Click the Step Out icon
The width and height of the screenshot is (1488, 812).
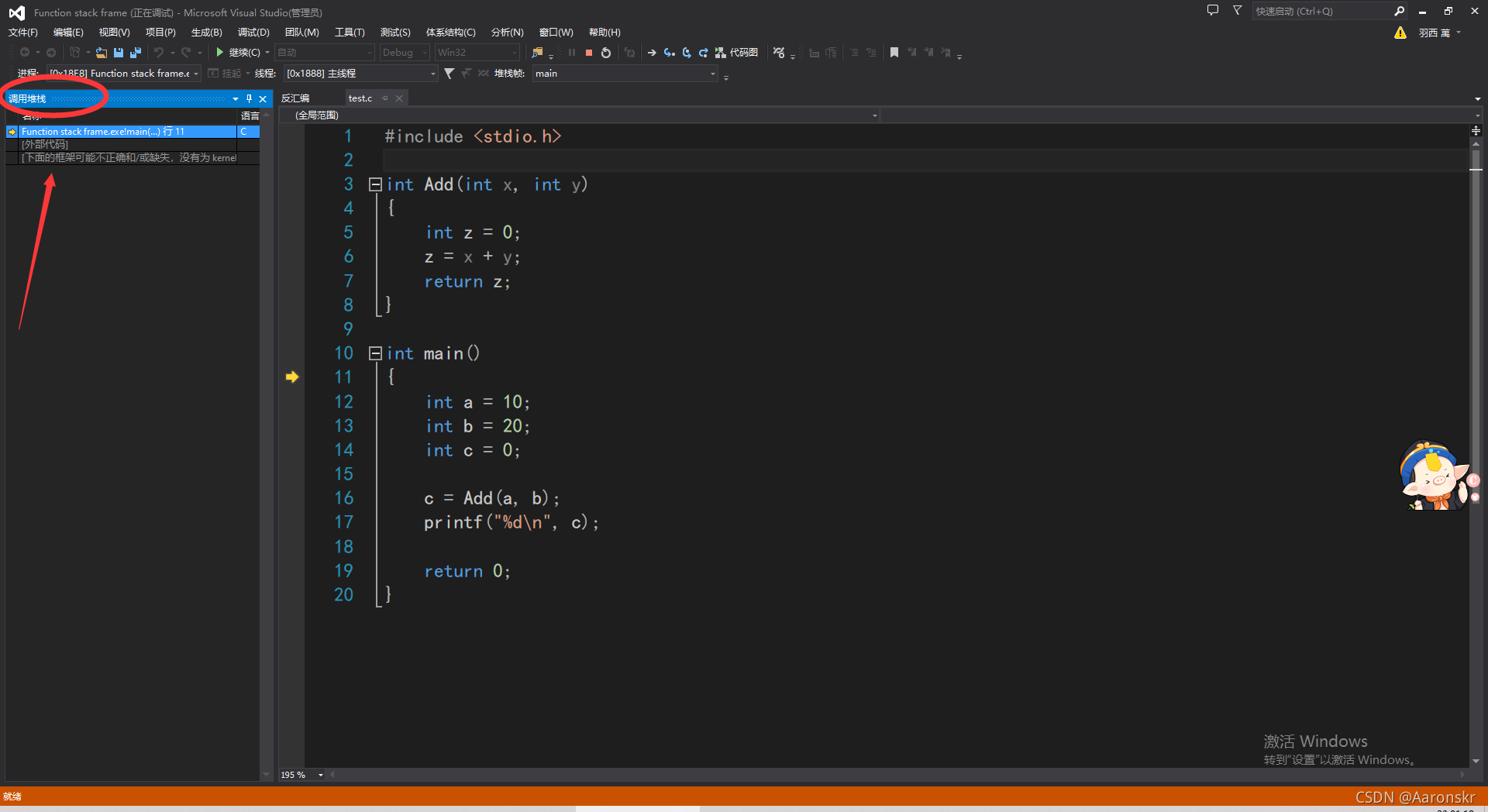(703, 53)
